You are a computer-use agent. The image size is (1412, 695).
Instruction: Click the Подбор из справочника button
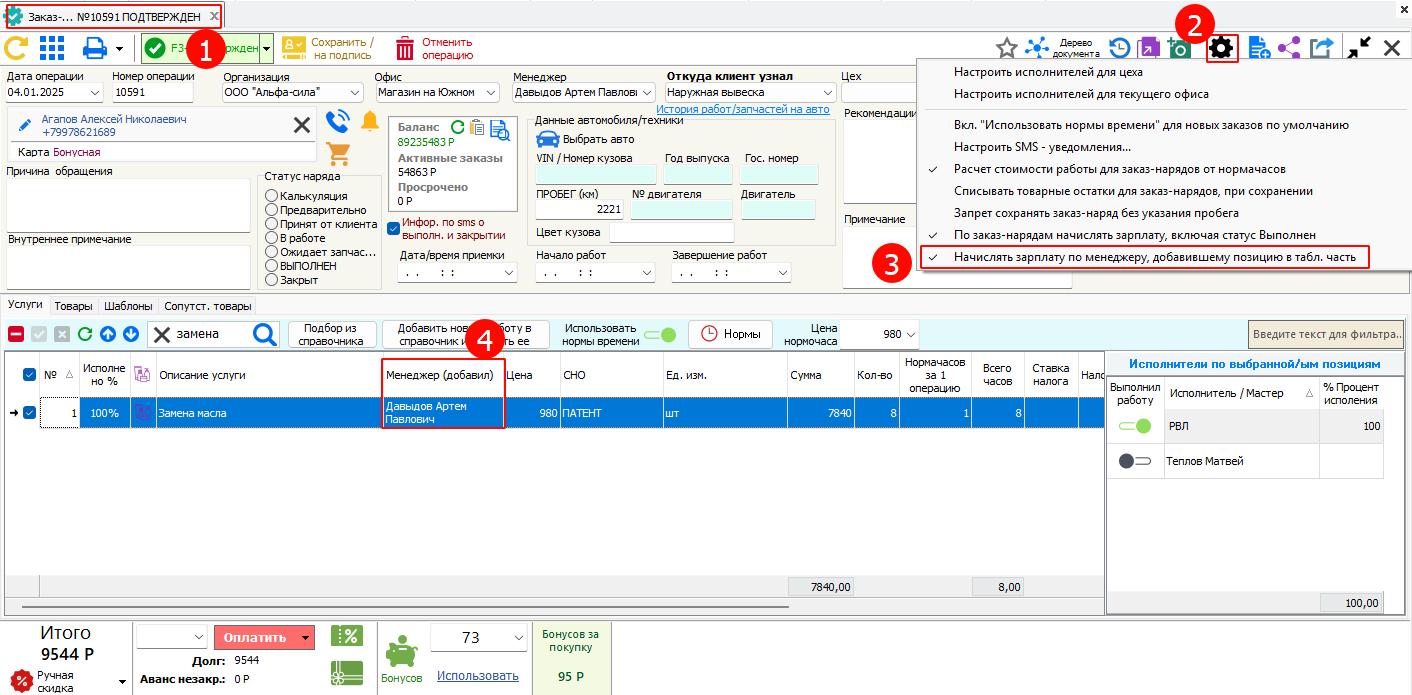click(x=332, y=334)
